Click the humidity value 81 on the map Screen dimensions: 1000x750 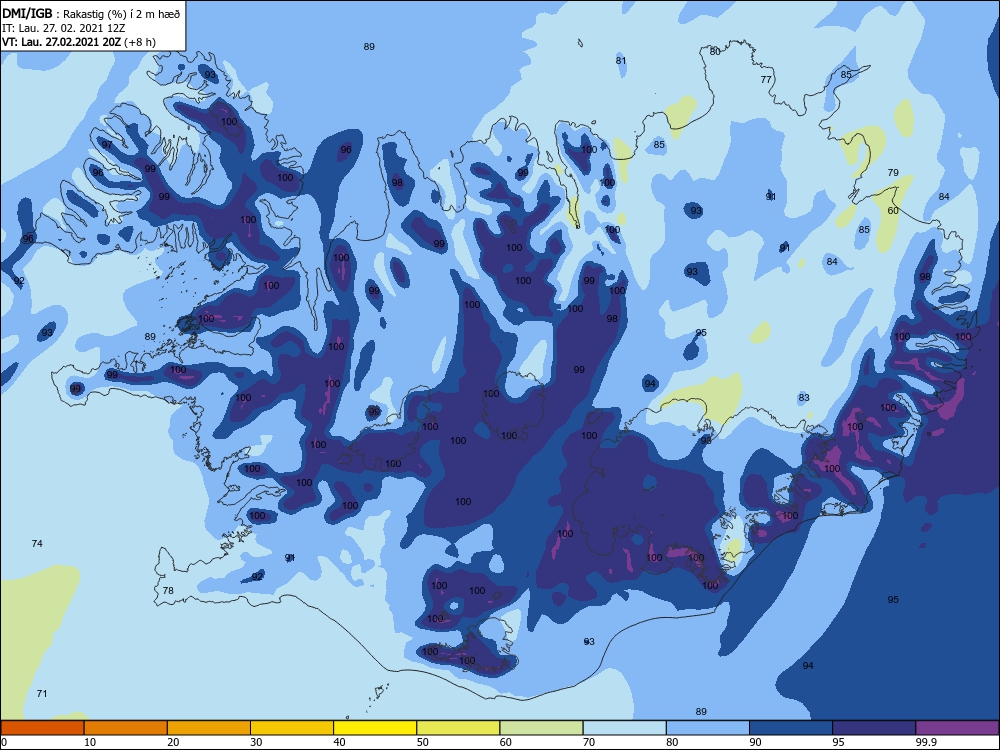pyautogui.click(x=621, y=61)
